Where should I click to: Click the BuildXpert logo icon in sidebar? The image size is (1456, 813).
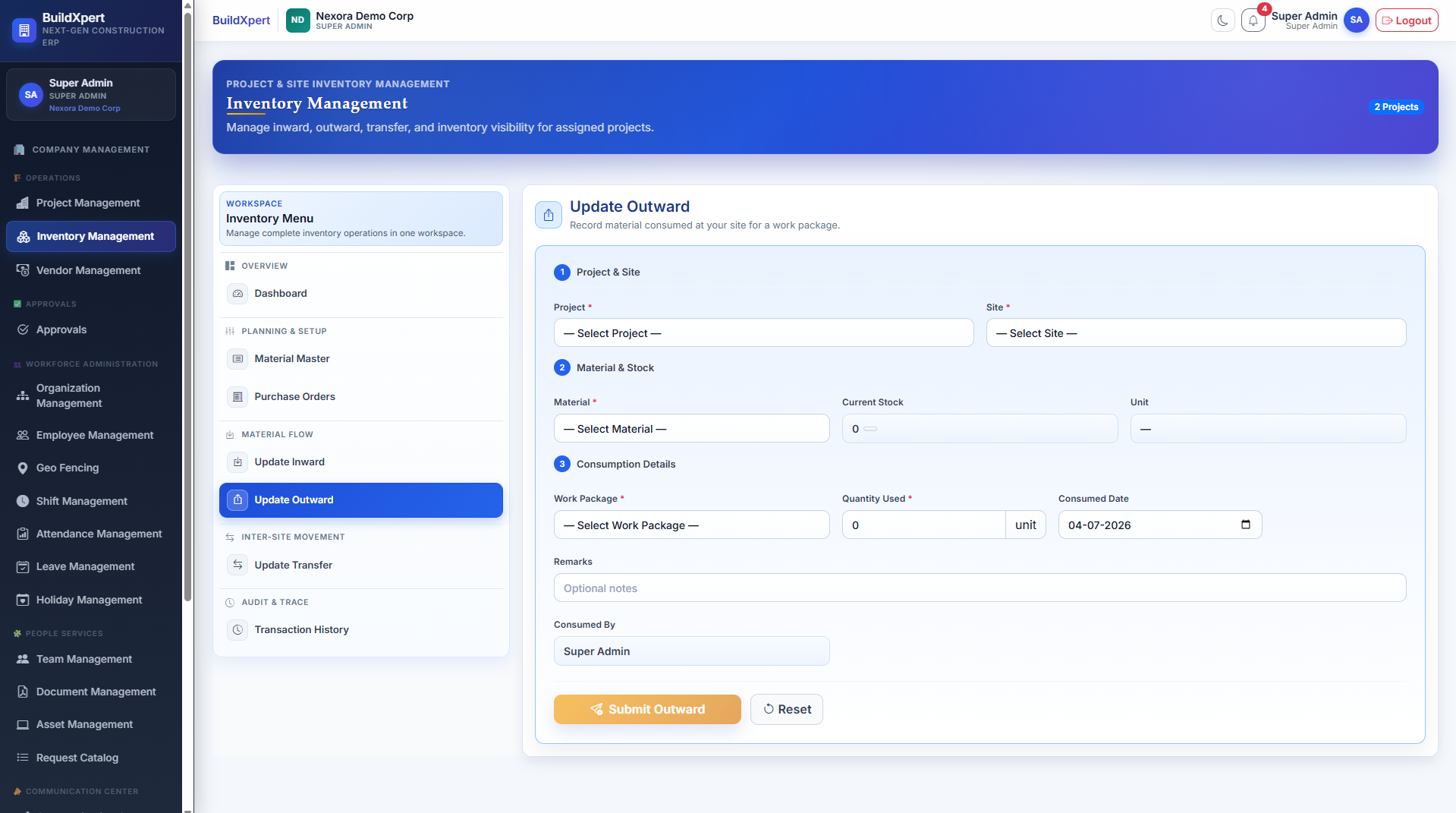(x=24, y=30)
